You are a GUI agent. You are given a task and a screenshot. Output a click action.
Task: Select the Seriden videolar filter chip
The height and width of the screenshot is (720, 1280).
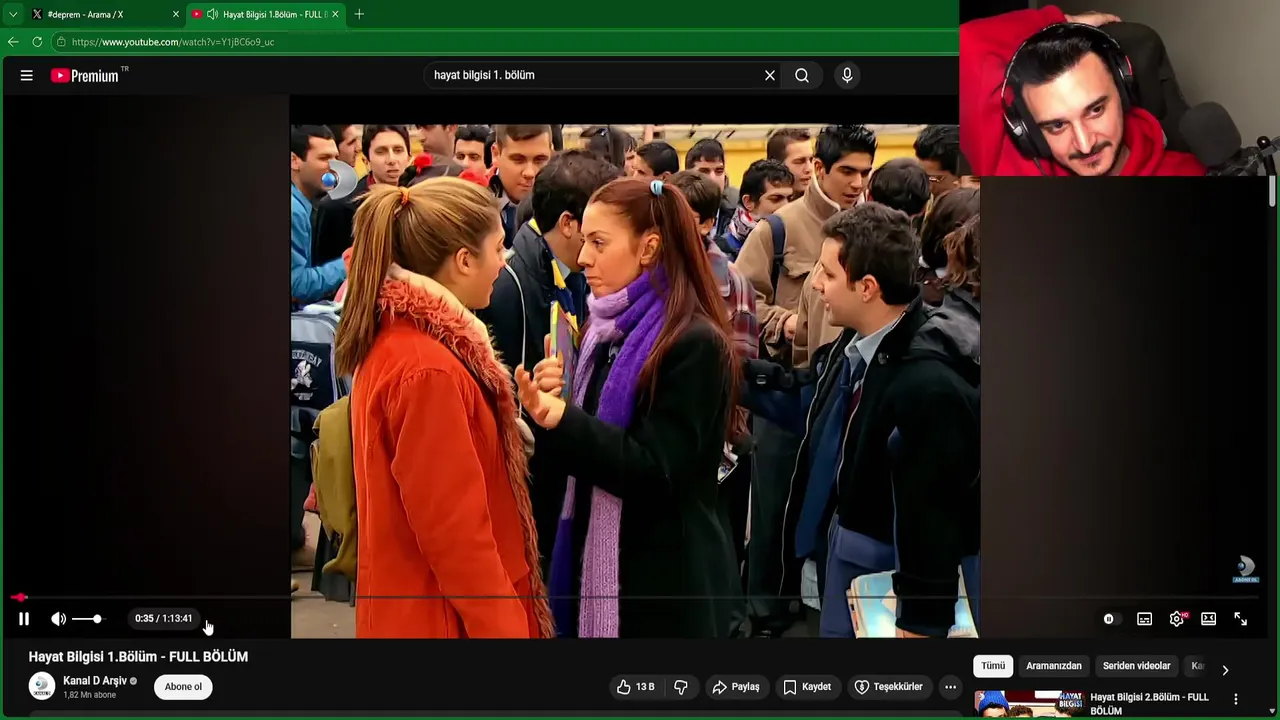pyautogui.click(x=1137, y=666)
